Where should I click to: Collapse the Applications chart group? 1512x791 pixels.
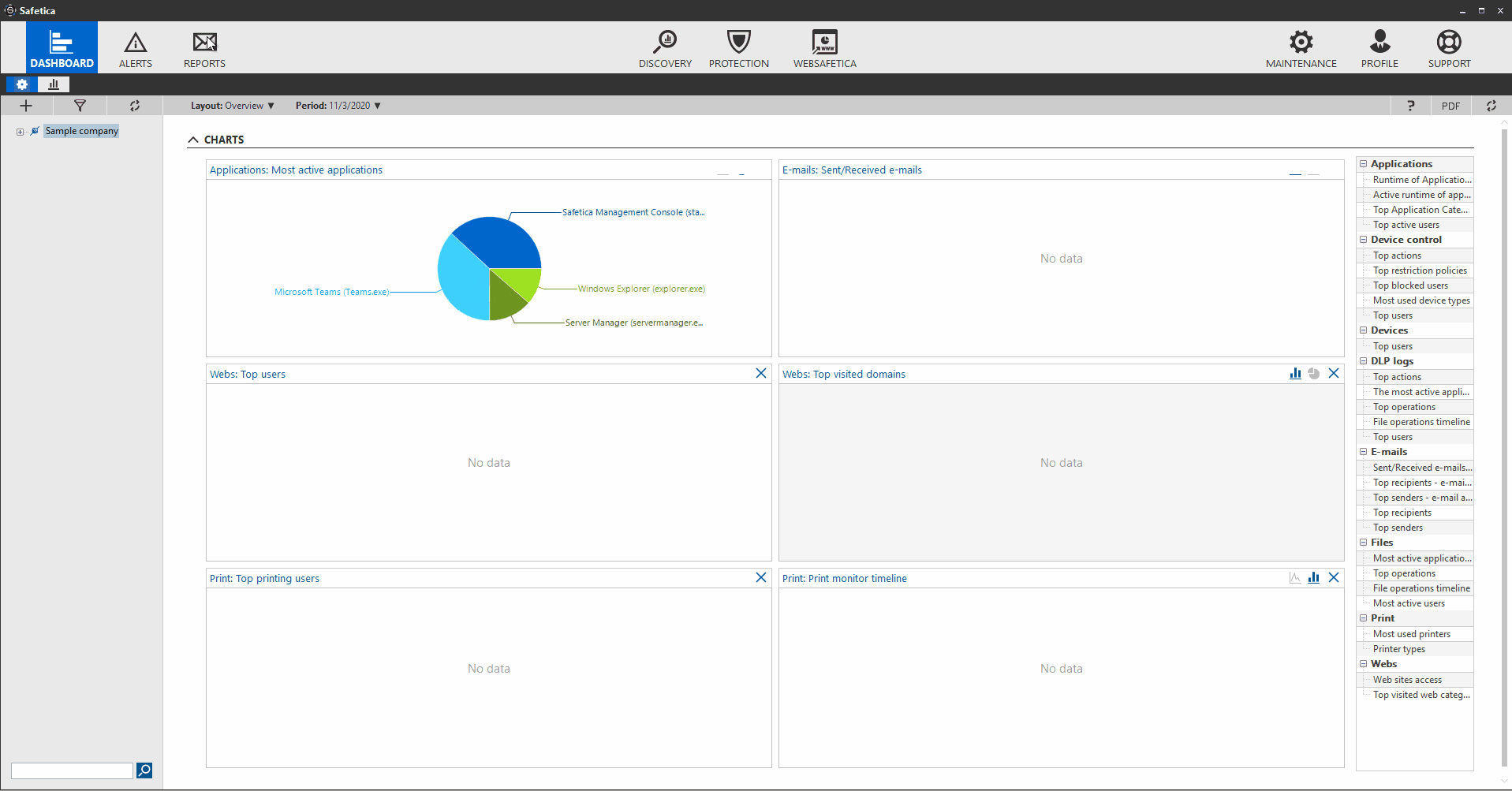(x=1363, y=164)
